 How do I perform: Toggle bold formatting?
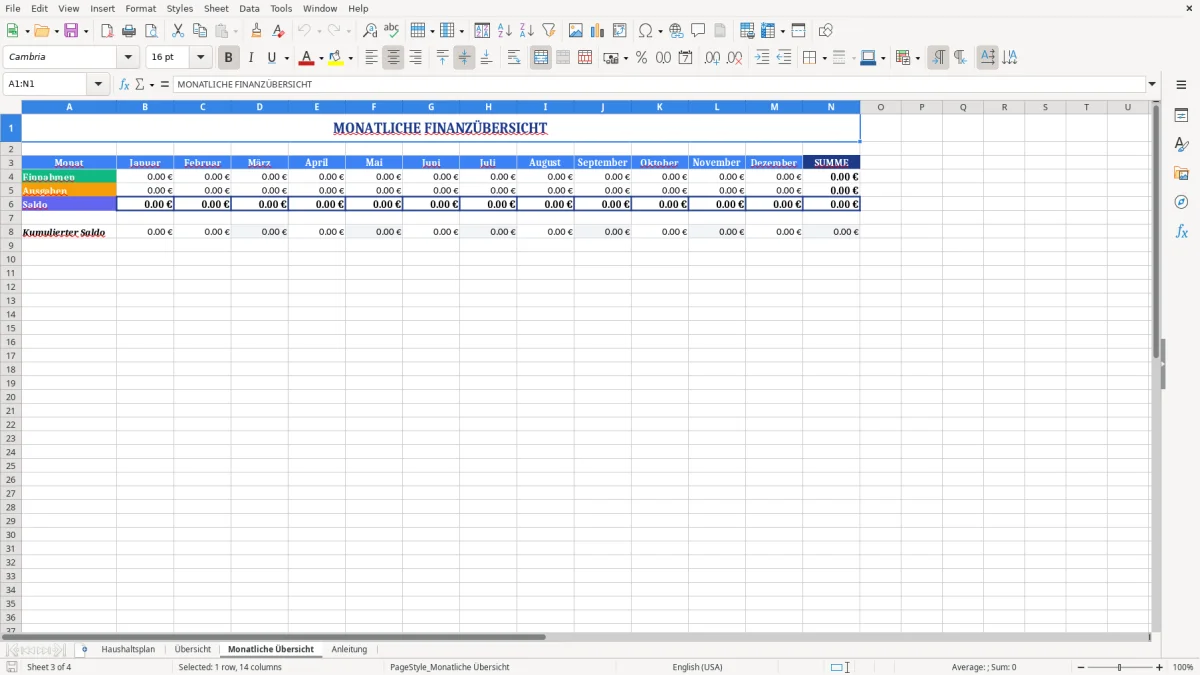tap(228, 57)
